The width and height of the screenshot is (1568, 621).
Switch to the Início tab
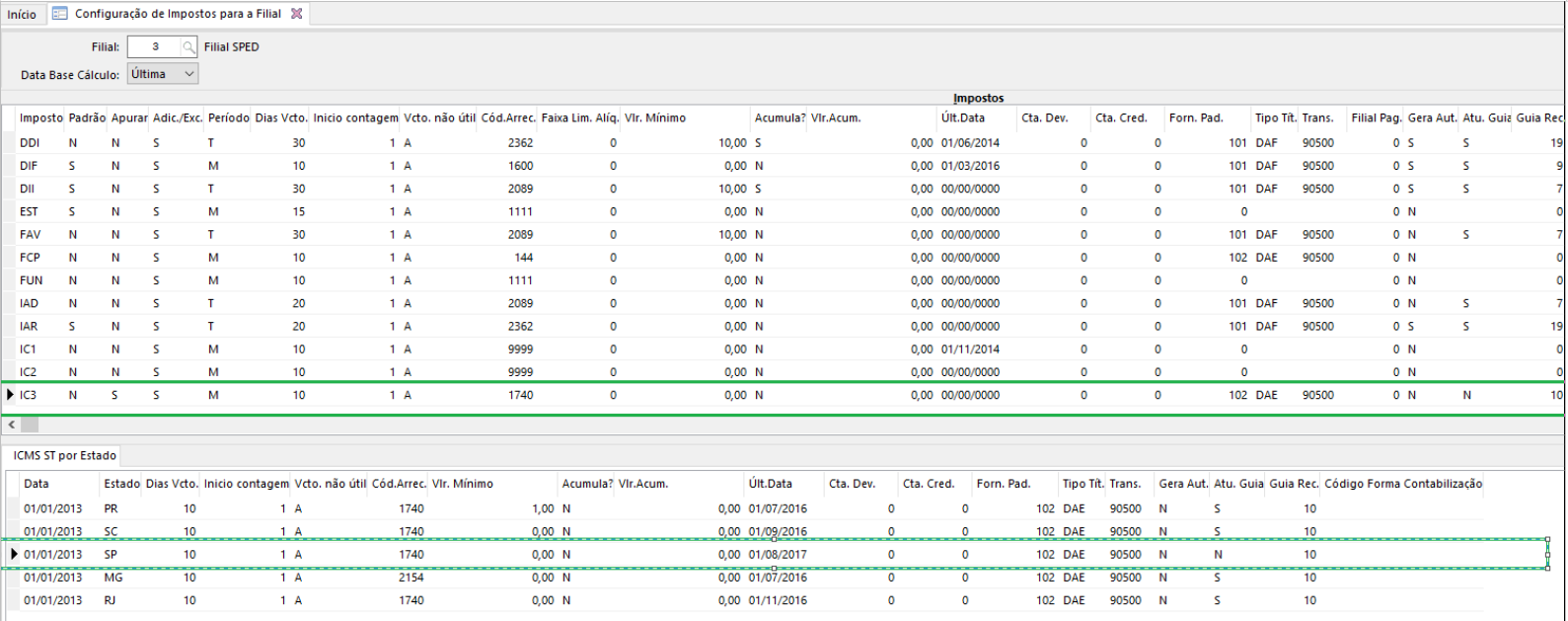pos(22,15)
